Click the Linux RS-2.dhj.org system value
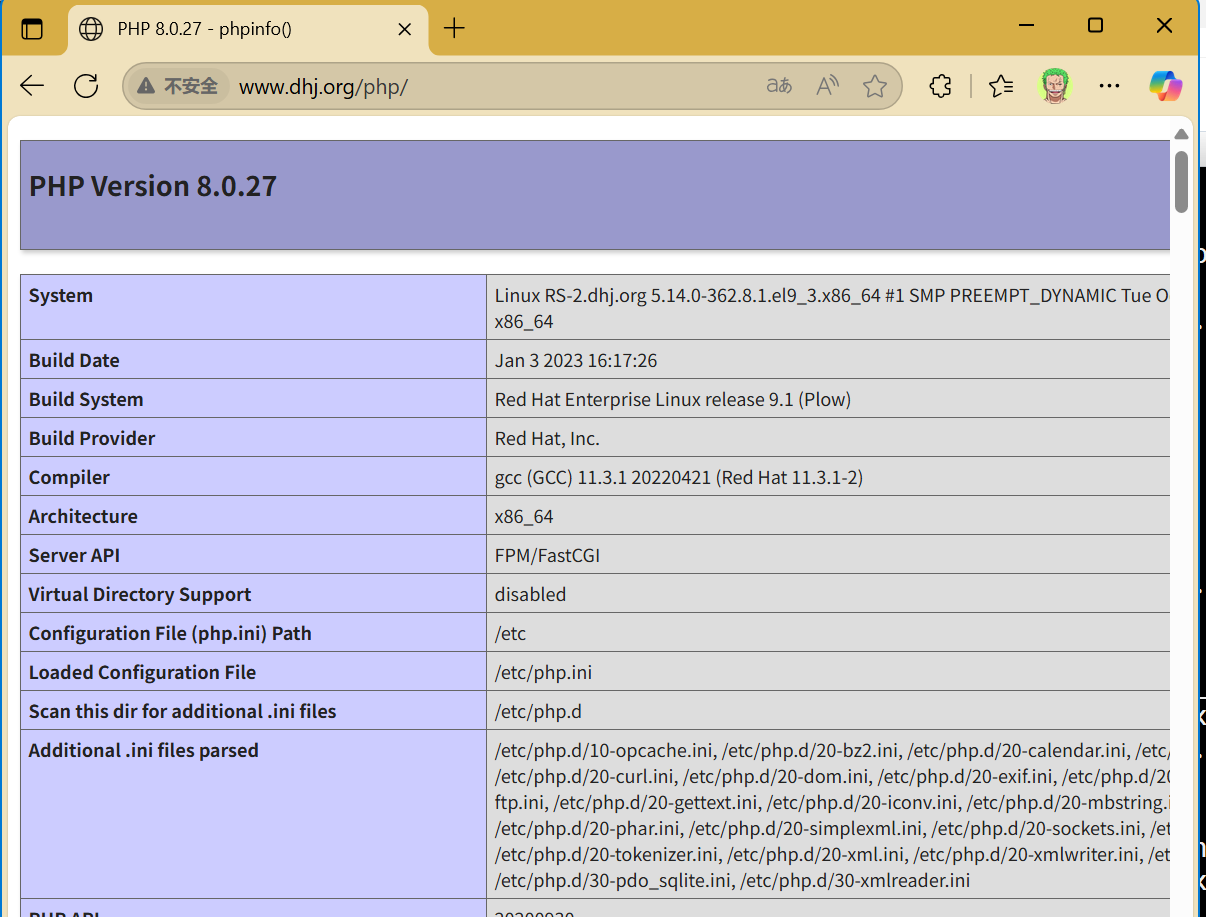 832,308
